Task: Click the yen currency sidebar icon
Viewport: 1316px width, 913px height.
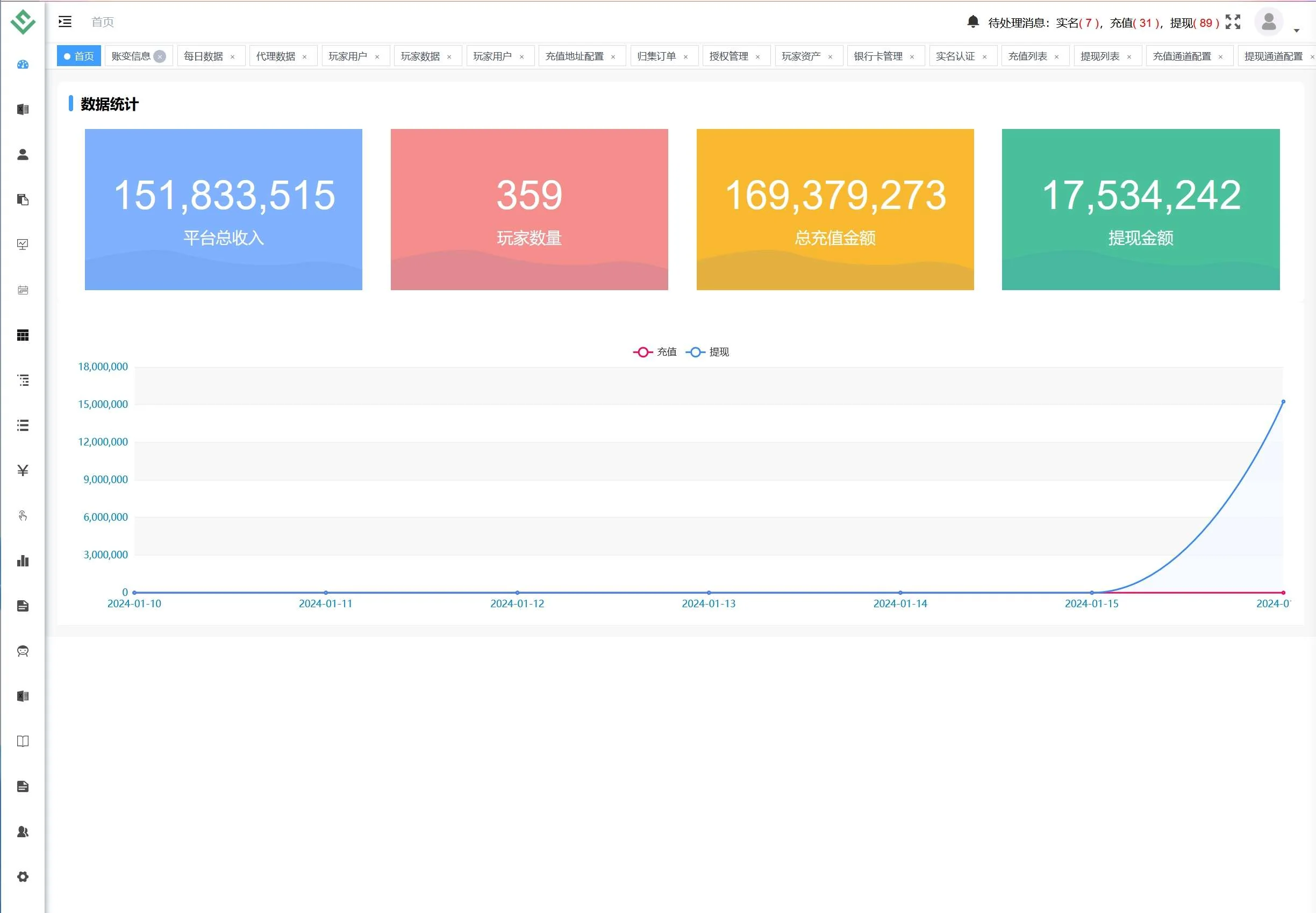Action: 23,470
